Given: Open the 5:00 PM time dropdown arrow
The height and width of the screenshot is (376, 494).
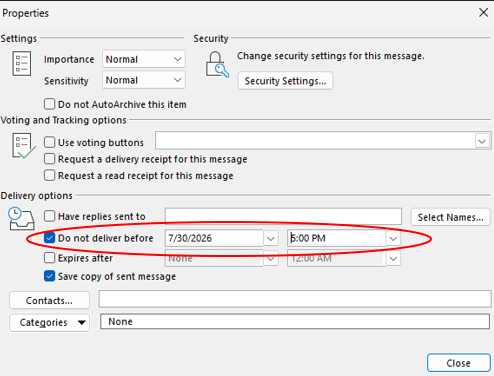Looking at the screenshot, I should pos(393,239).
